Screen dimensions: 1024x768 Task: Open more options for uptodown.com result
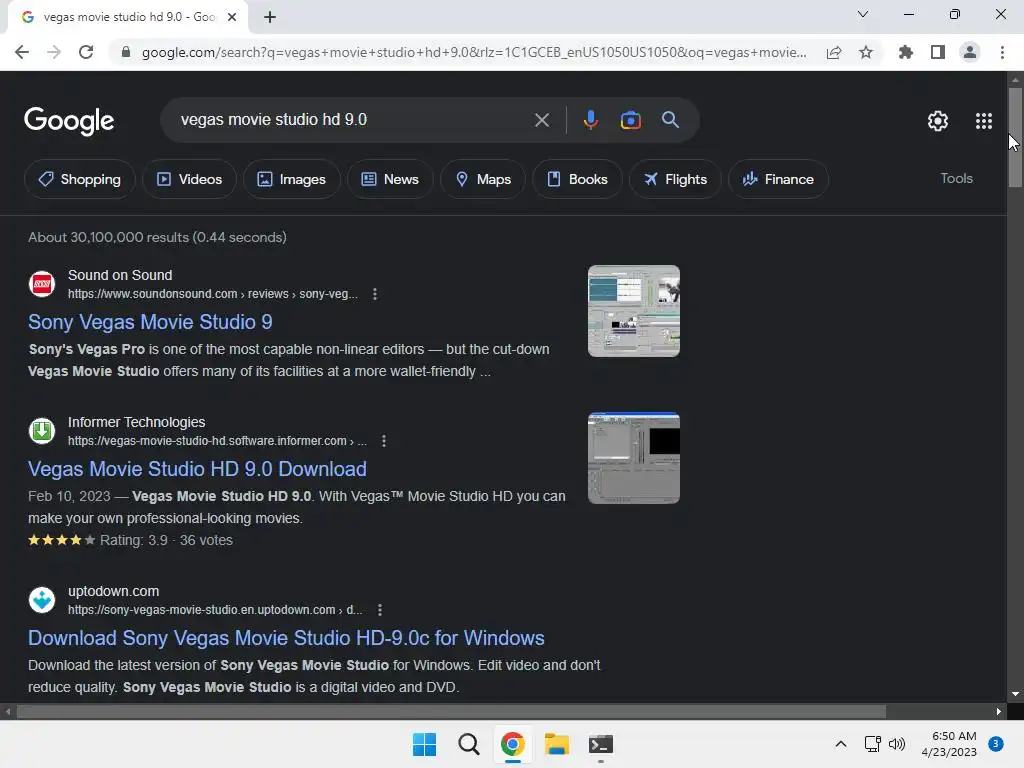click(x=380, y=610)
